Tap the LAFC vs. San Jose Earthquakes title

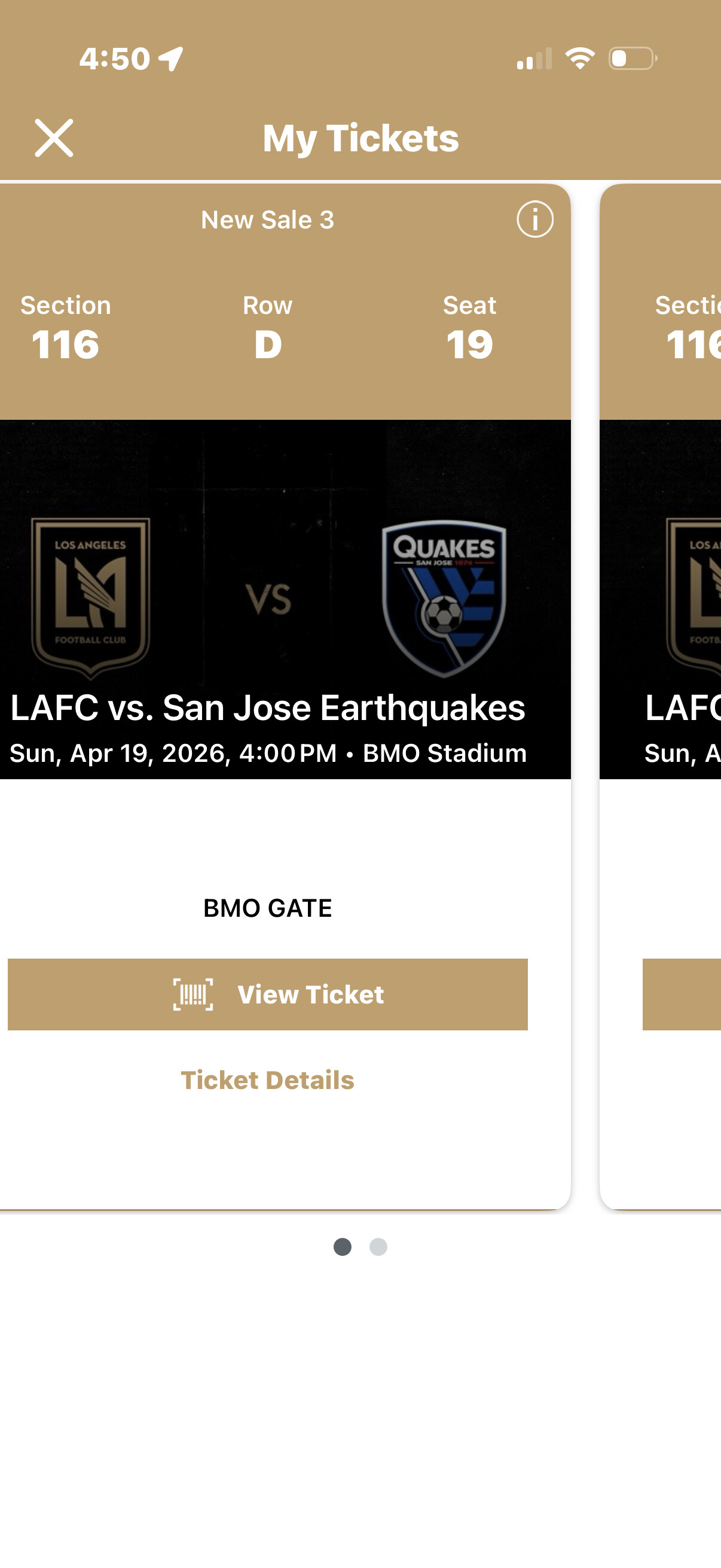click(x=268, y=708)
